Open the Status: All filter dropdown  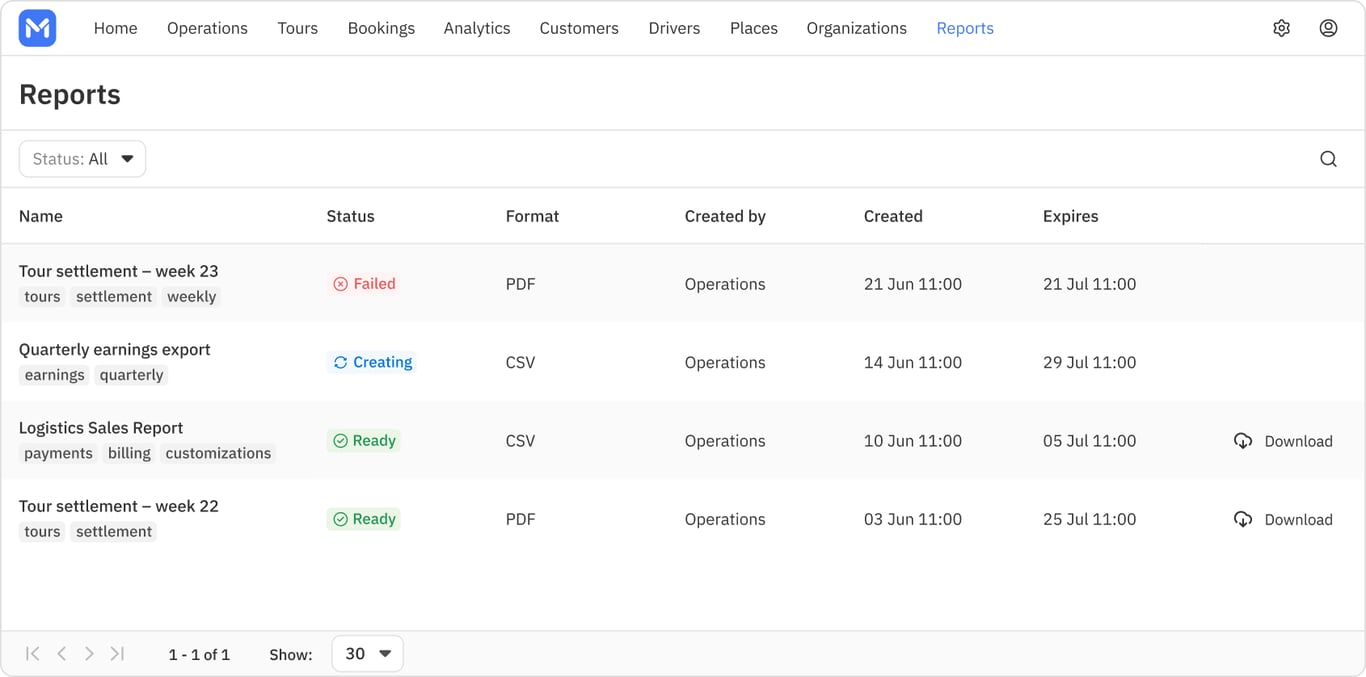pos(82,159)
